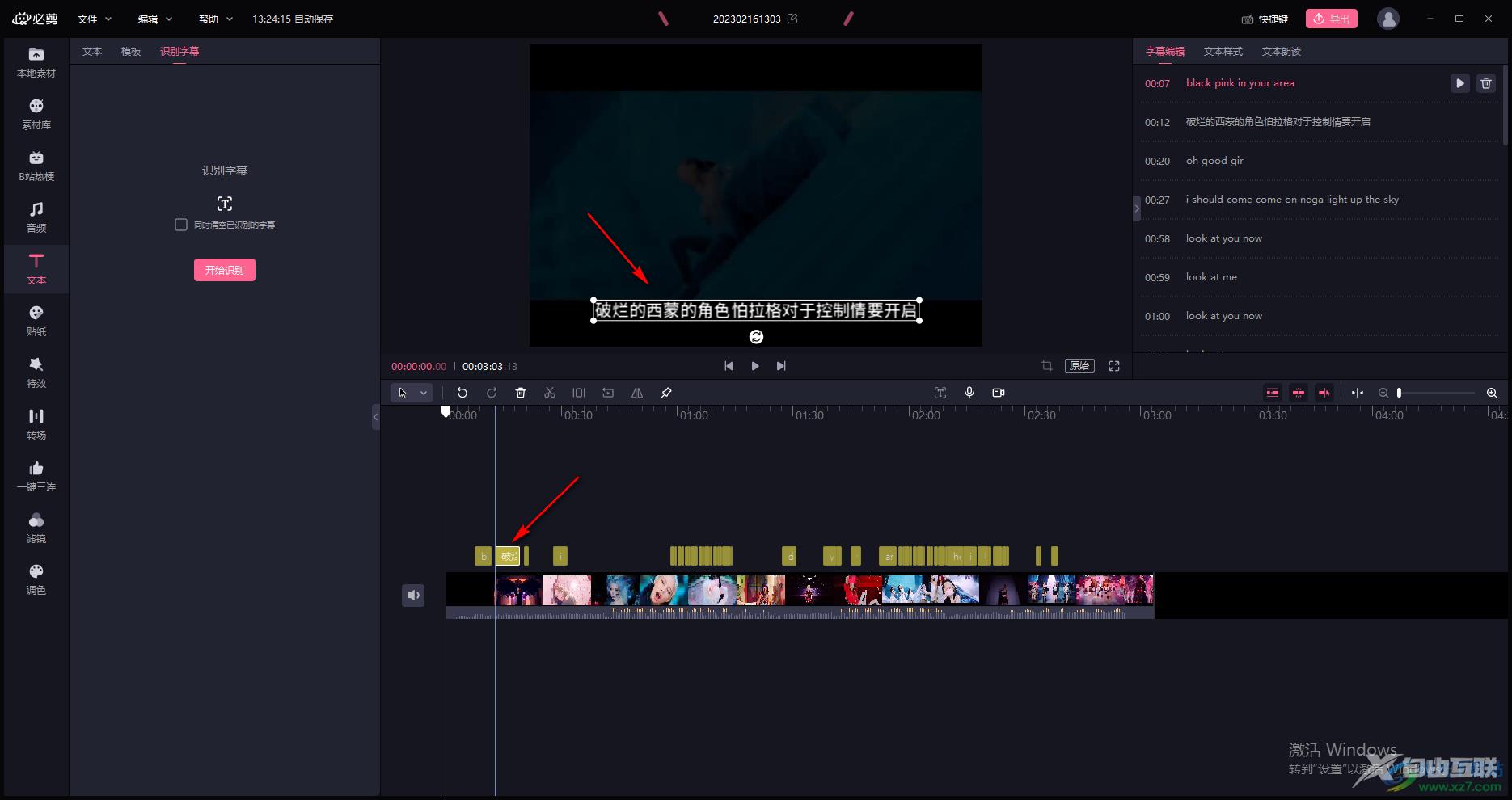
Task: Open the user avatar profile
Action: 1388,19
